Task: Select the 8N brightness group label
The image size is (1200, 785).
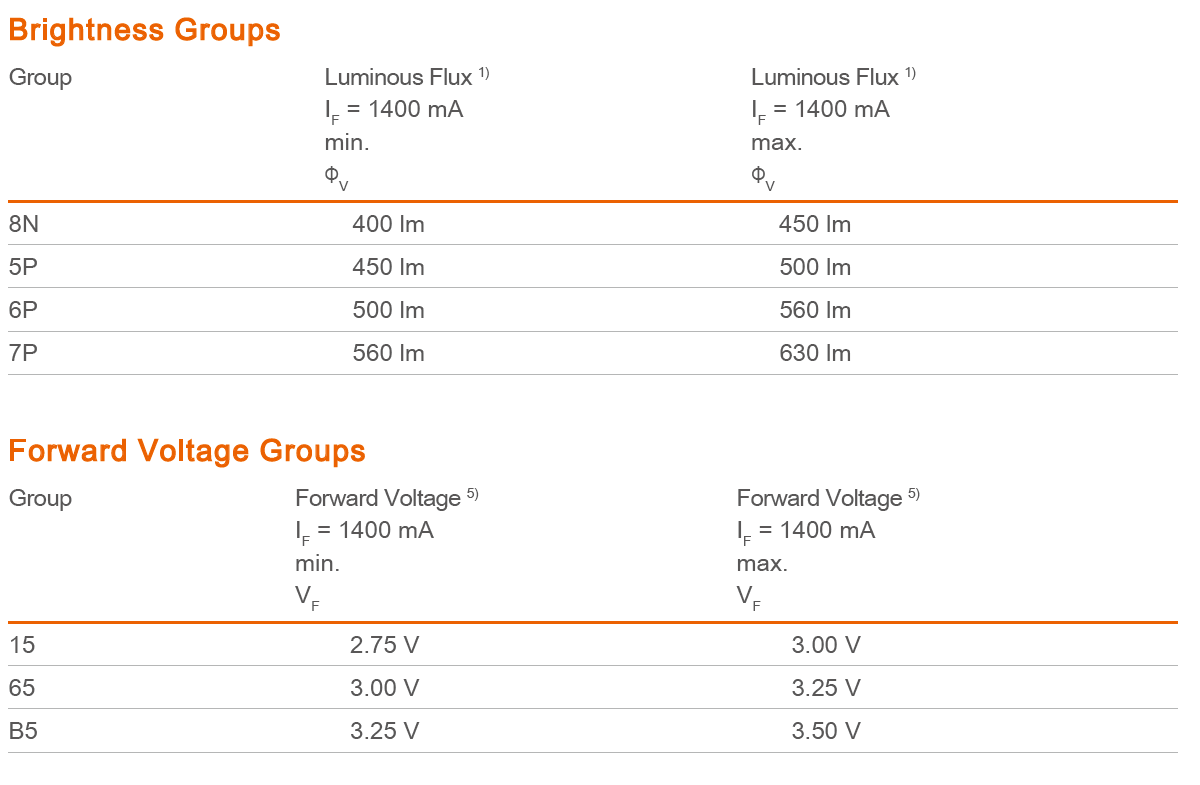Action: coord(24,224)
